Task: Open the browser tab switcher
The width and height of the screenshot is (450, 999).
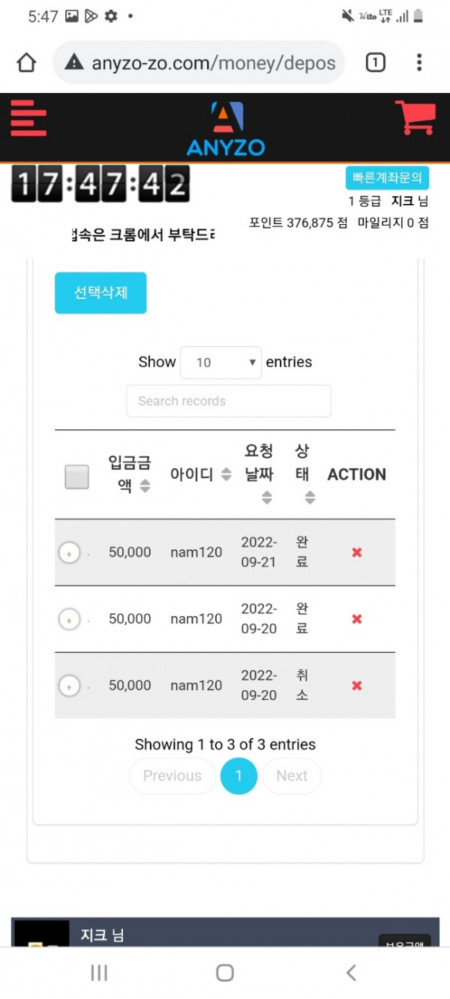Action: (x=375, y=62)
